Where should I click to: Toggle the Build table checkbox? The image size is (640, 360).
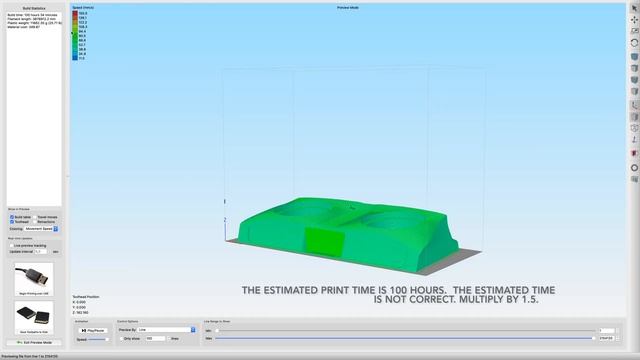[x=12, y=217]
